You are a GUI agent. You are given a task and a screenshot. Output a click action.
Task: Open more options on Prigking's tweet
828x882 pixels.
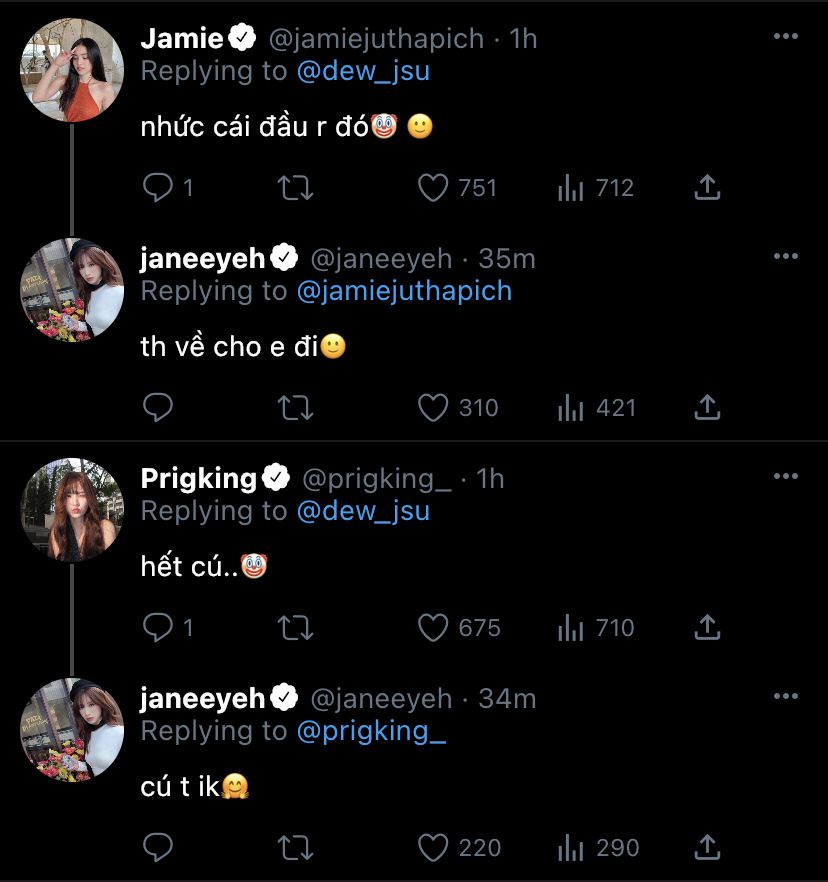(x=786, y=476)
